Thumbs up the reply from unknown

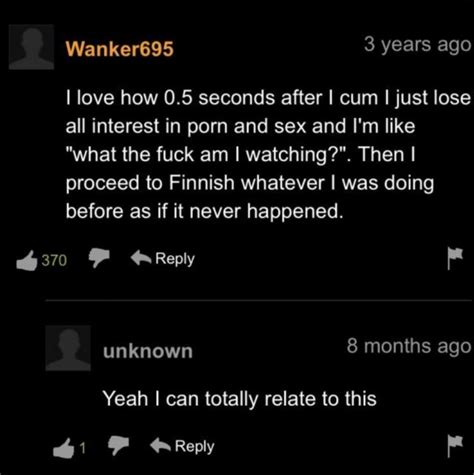(63, 448)
